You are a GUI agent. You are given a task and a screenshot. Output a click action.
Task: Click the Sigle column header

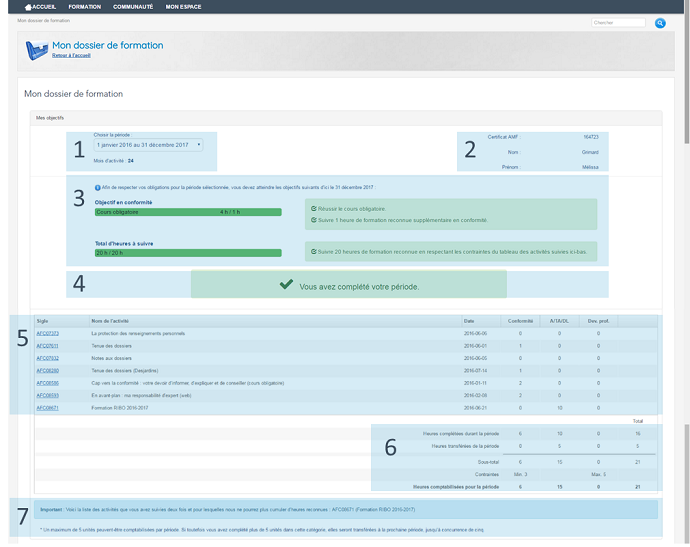(42, 321)
